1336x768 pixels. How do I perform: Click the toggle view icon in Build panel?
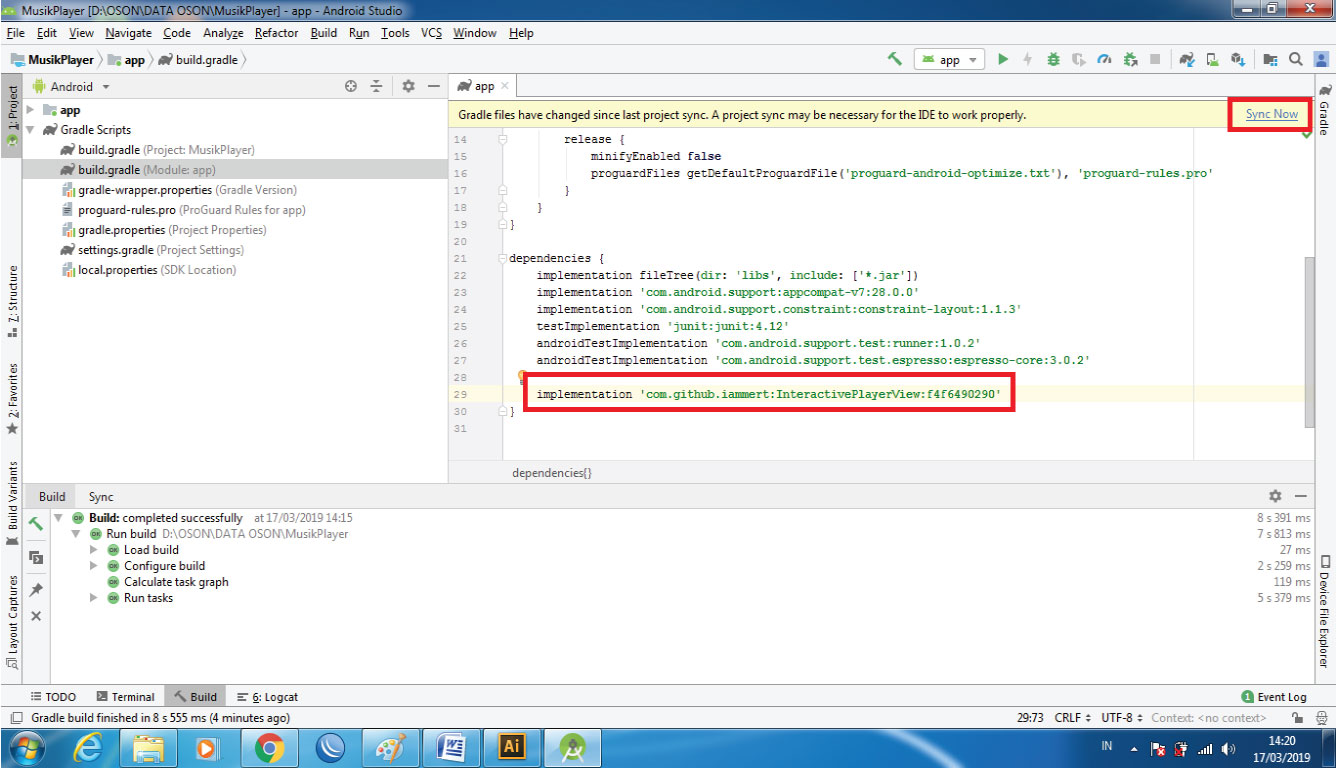pyautogui.click(x=36, y=557)
